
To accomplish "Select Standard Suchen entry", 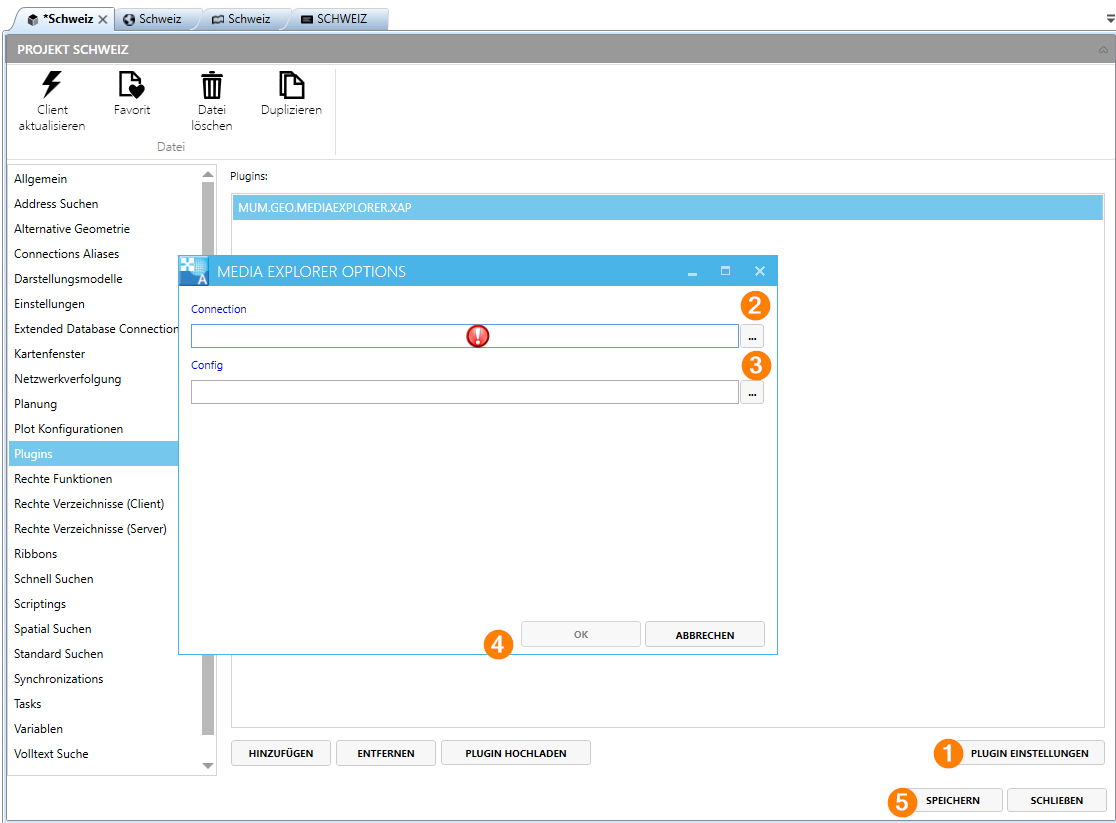I will [58, 654].
